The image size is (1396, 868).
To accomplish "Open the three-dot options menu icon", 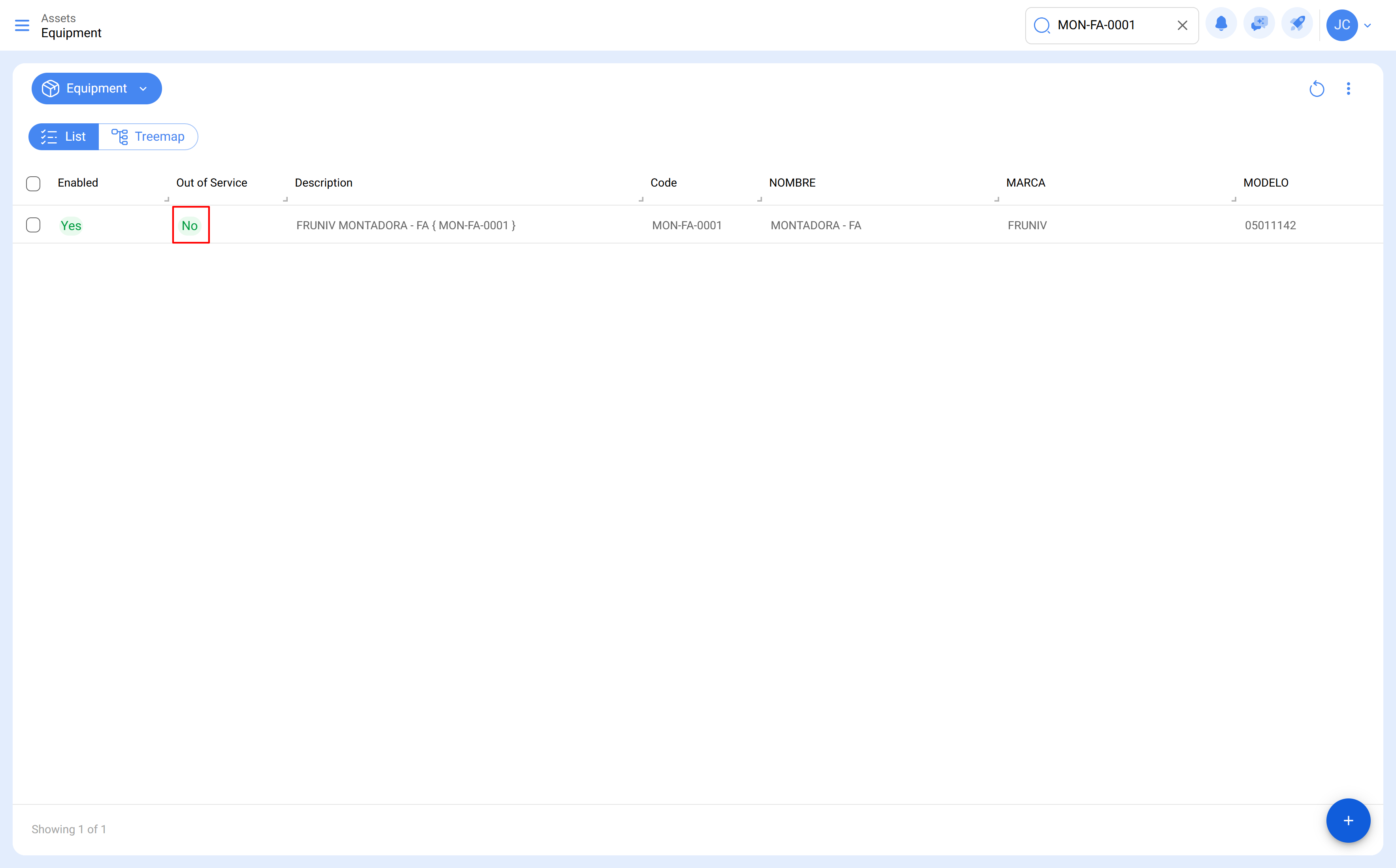I will point(1348,89).
